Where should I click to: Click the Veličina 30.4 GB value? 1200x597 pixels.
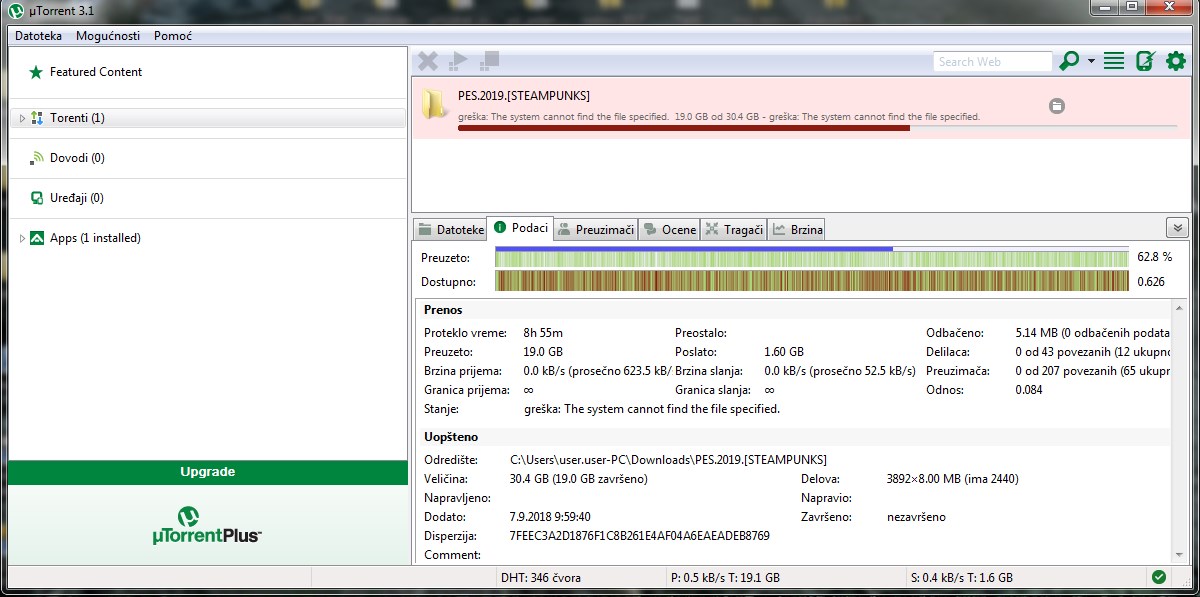[x=578, y=479]
